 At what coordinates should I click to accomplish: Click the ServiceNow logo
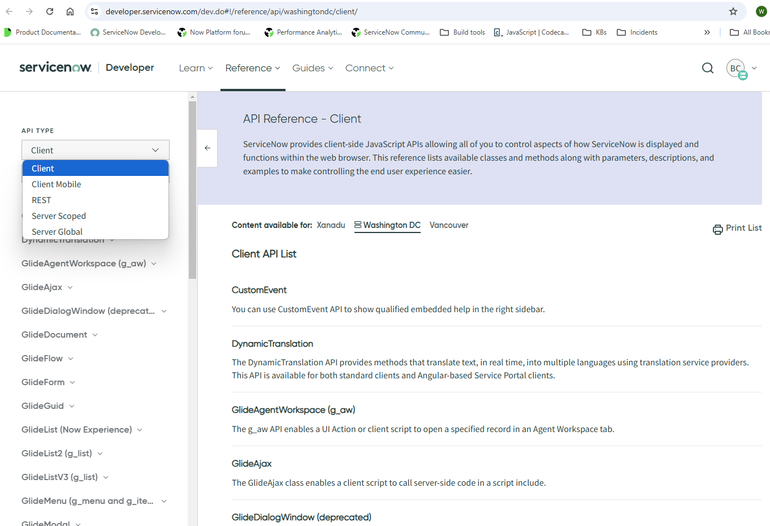pos(55,67)
